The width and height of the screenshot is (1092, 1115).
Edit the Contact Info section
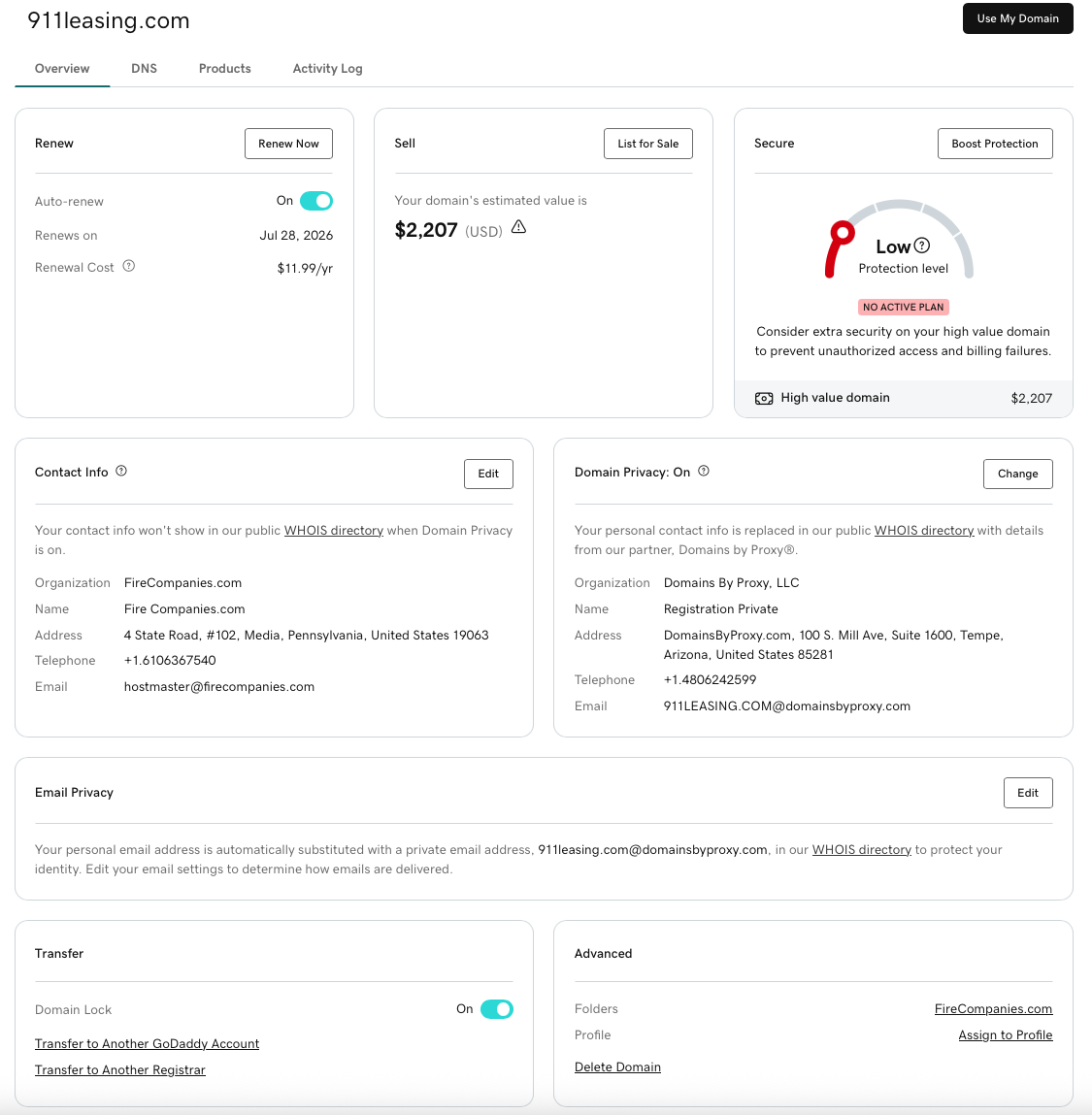click(488, 474)
